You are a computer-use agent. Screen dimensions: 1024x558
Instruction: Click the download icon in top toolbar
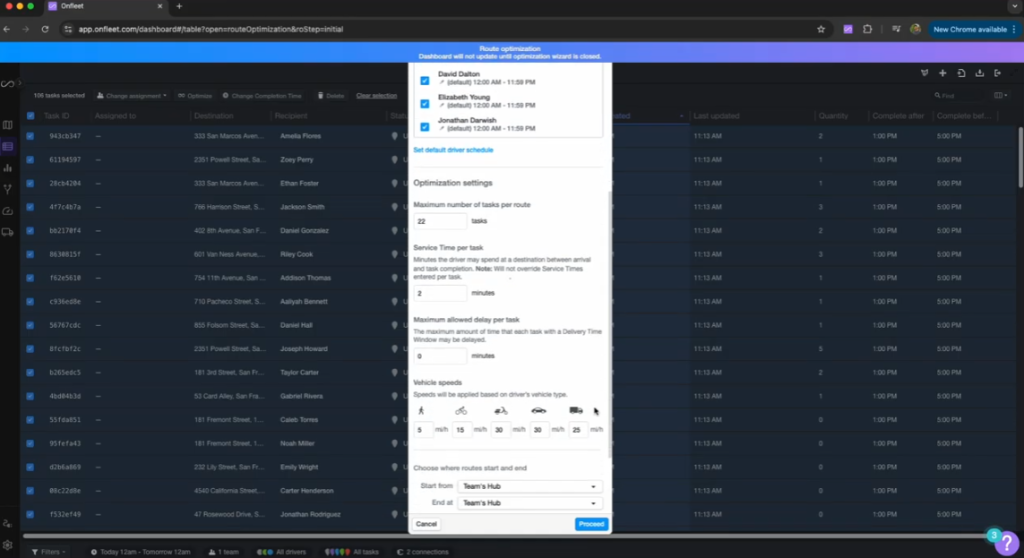[x=980, y=73]
